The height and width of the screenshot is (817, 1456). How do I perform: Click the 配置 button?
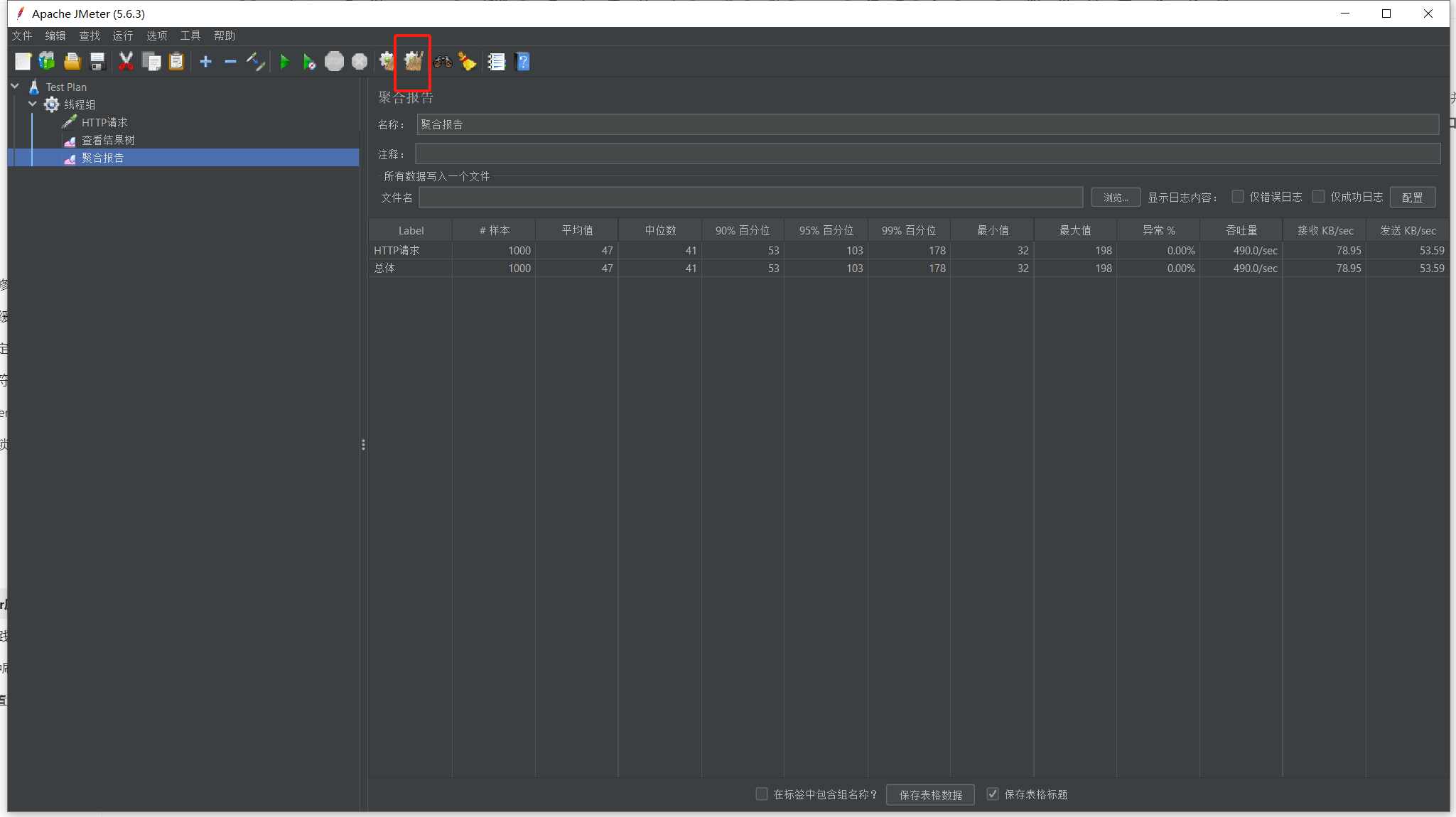1413,198
